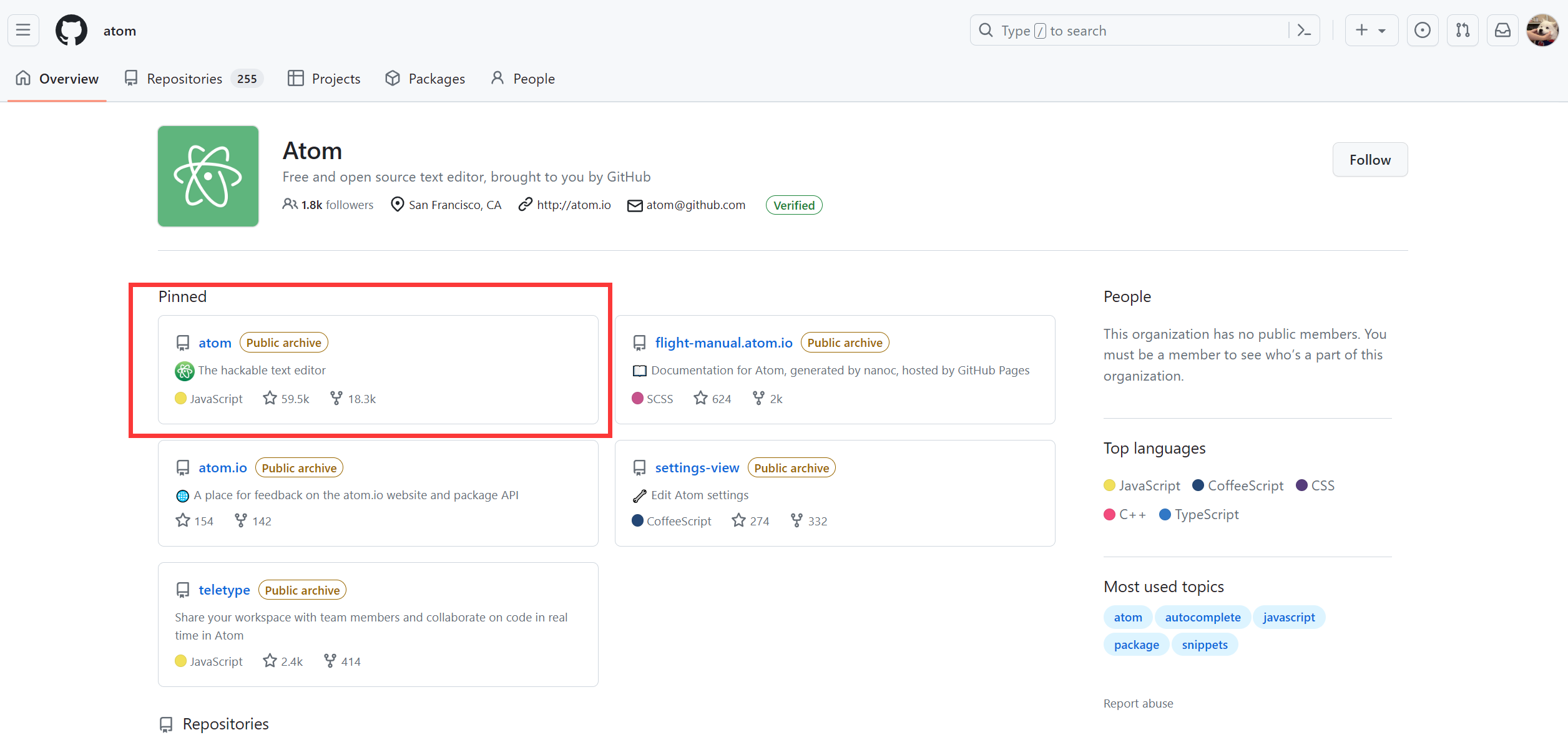The width and height of the screenshot is (1568, 745).
Task: Open the pull requests icon in header
Action: pyautogui.click(x=1463, y=30)
